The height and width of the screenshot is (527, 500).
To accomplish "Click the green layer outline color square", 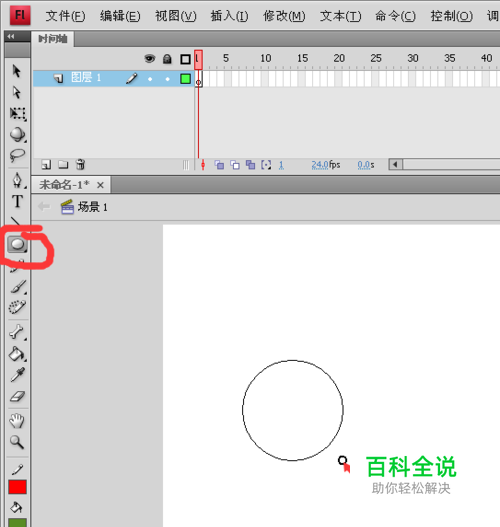I will tap(185, 79).
